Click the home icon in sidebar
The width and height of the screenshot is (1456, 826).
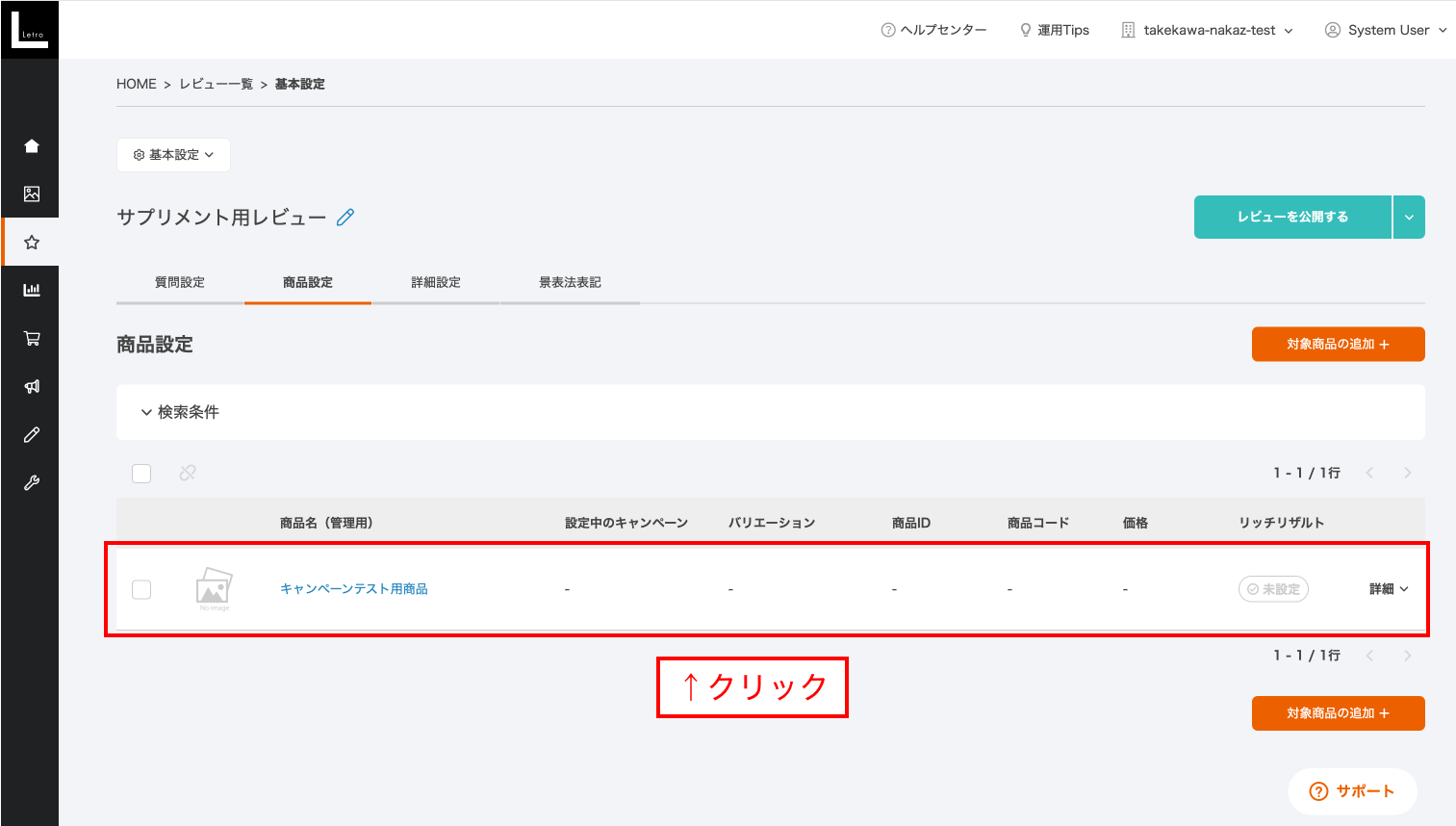(32, 146)
